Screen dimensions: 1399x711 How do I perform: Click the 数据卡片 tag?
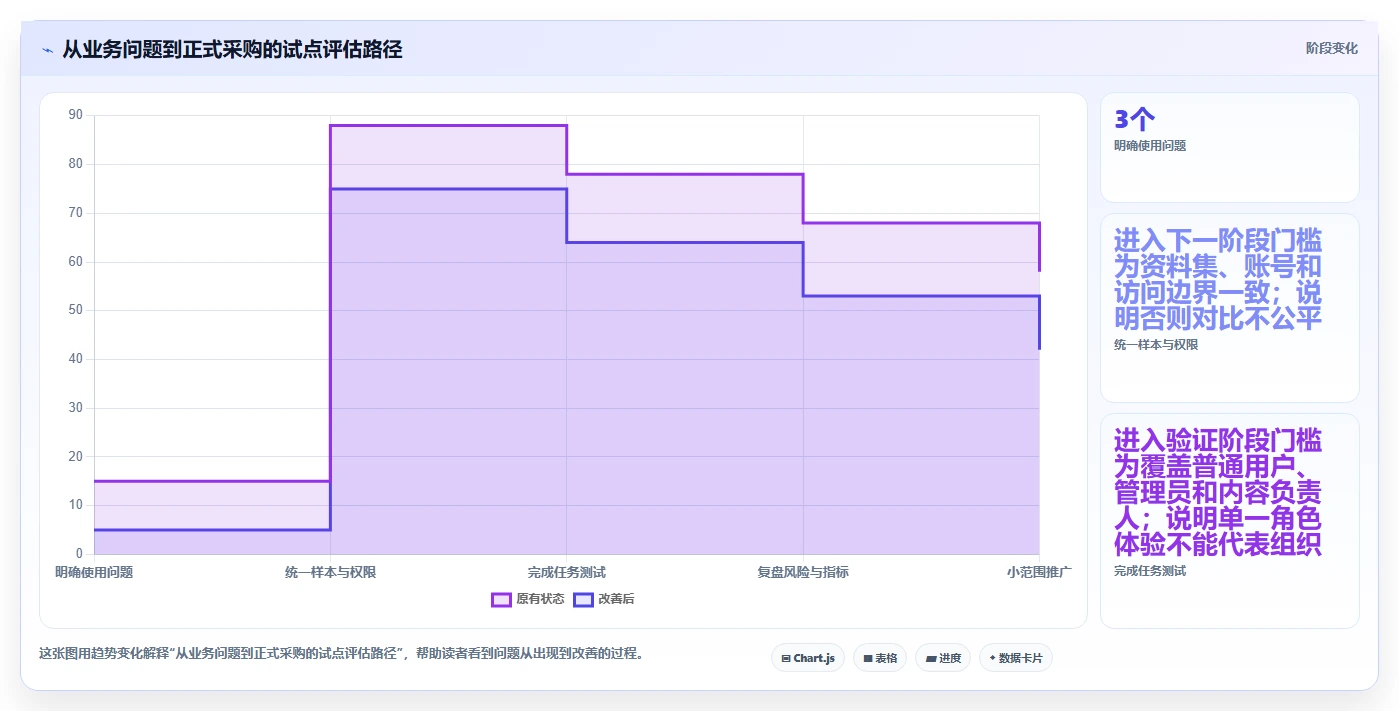[x=1016, y=658]
